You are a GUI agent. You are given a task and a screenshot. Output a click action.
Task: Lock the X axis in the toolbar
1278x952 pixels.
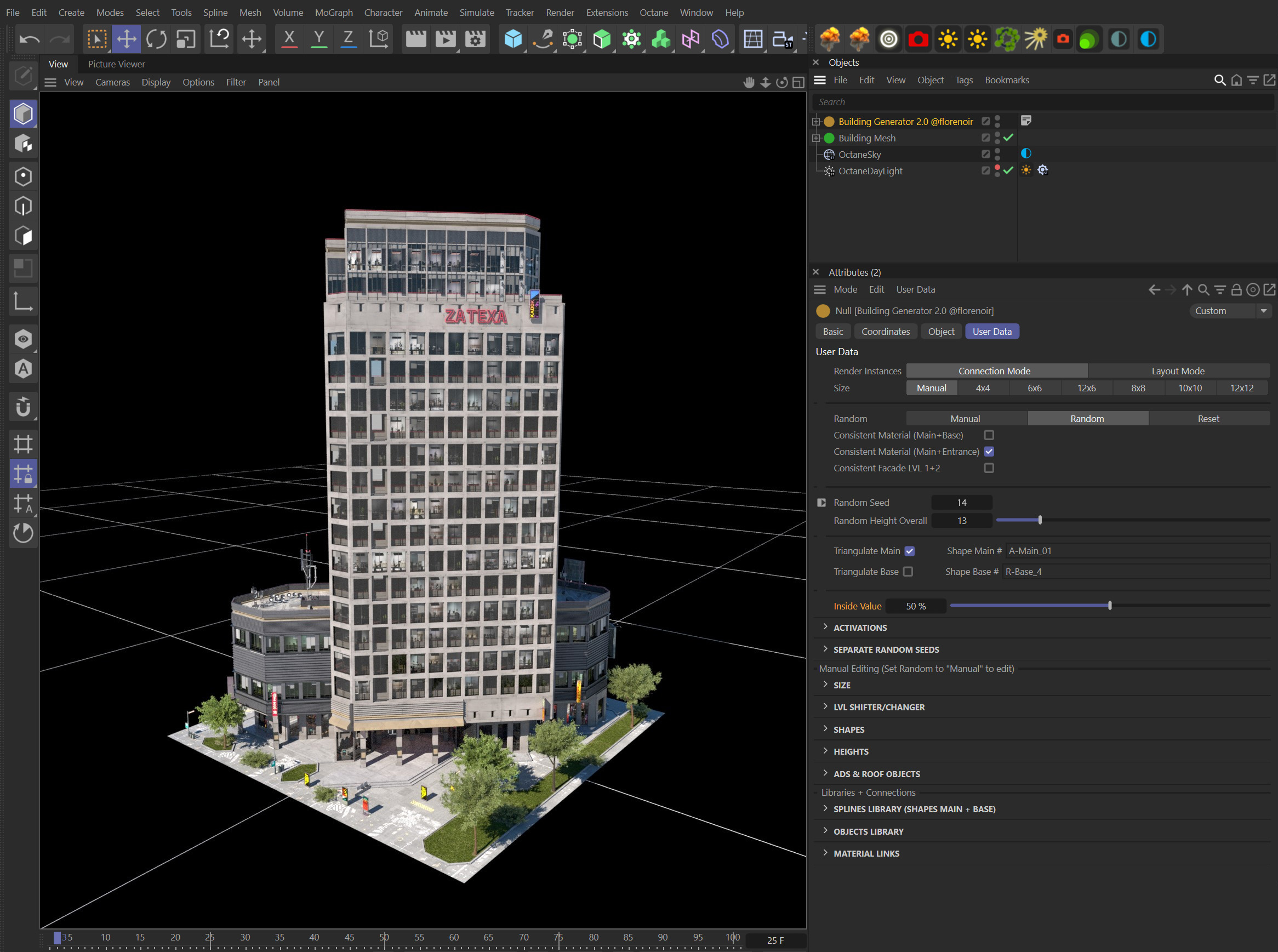(289, 38)
